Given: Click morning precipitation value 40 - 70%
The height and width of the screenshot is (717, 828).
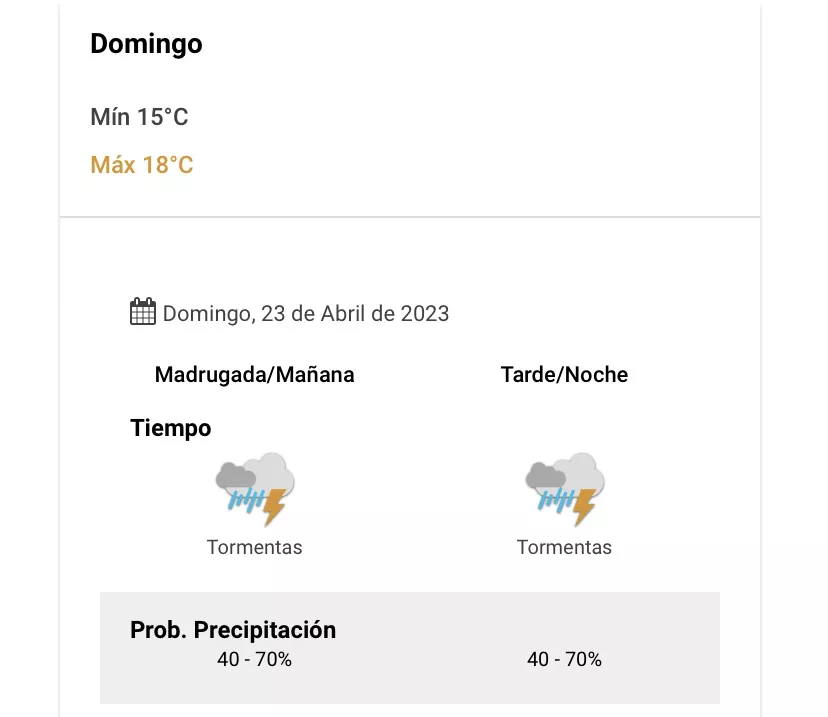Looking at the screenshot, I should pyautogui.click(x=254, y=659).
